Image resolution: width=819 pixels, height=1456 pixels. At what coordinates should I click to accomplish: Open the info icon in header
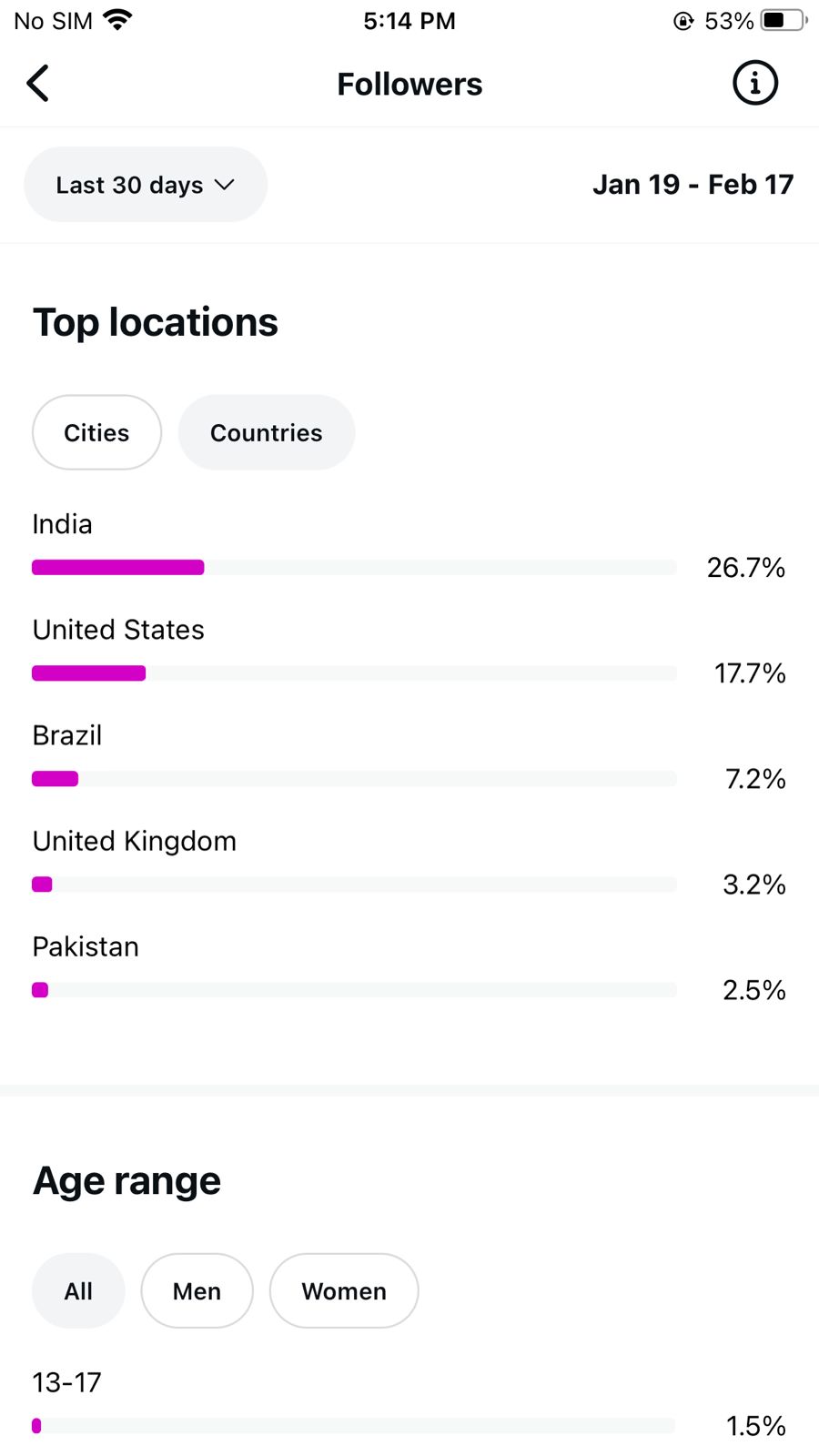pos(754,84)
